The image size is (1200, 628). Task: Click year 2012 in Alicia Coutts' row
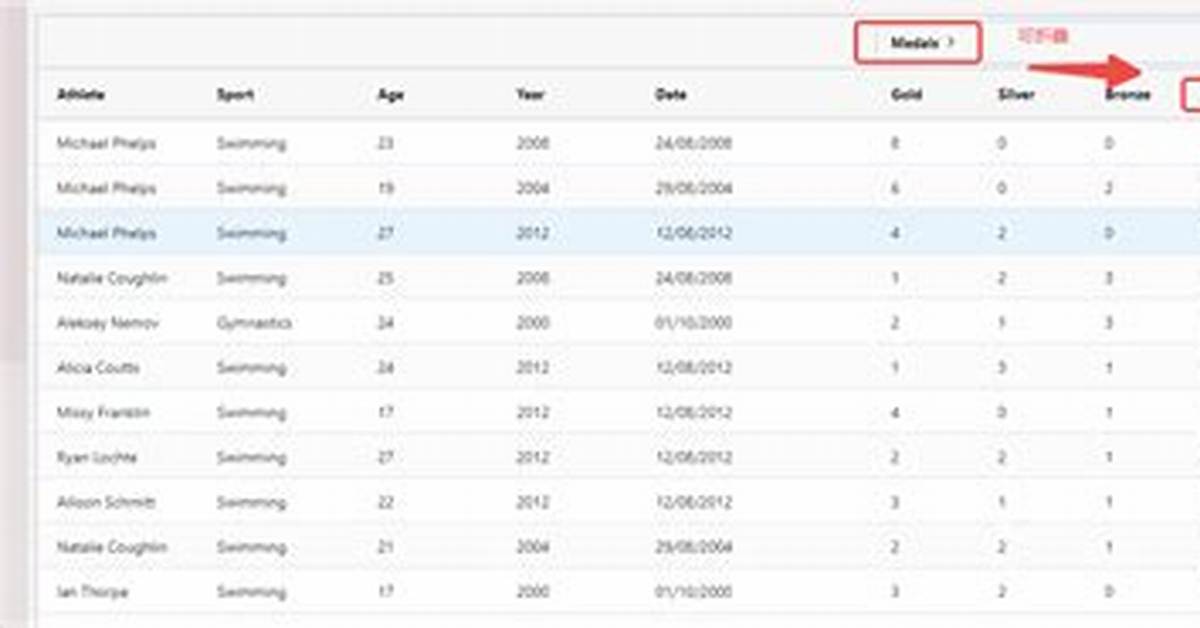pyautogui.click(x=532, y=368)
